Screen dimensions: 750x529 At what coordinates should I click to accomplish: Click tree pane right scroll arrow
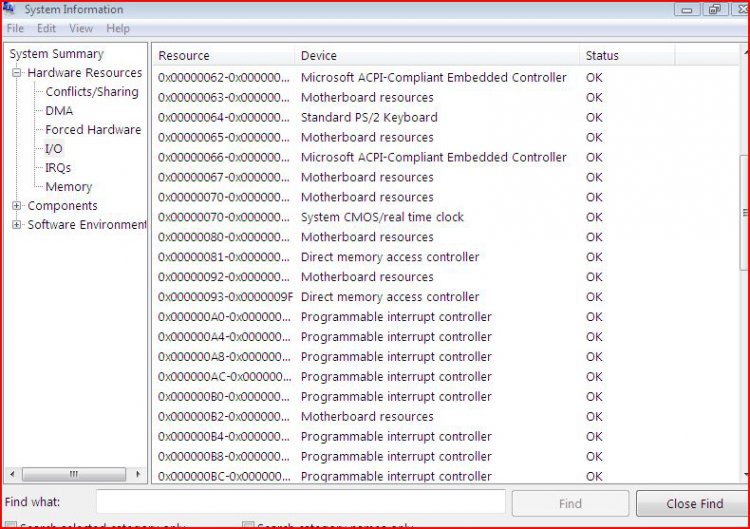pos(138,474)
